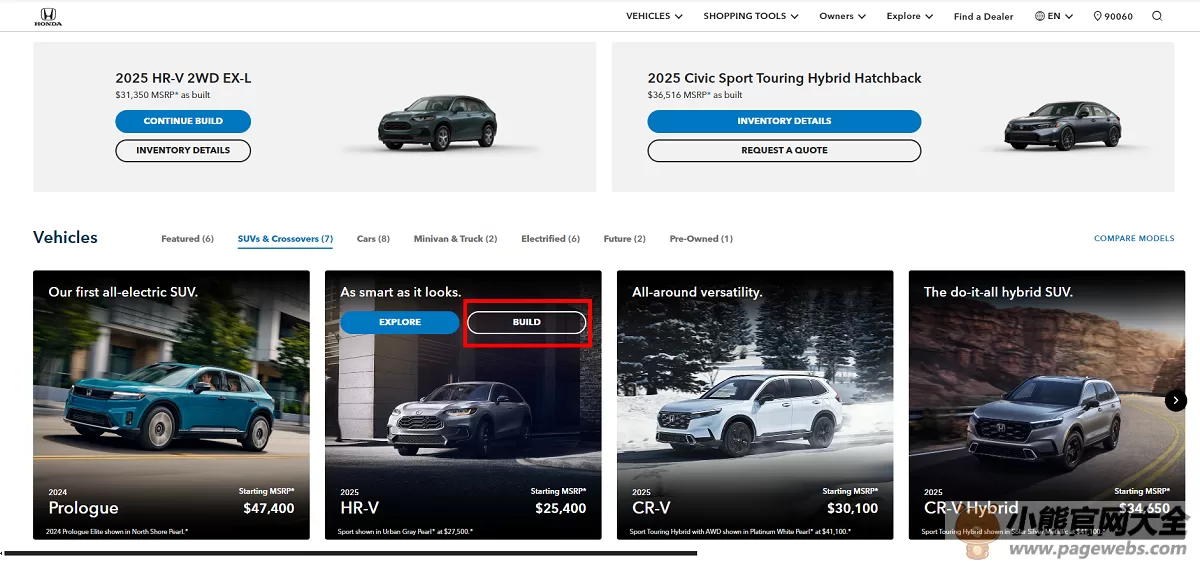Switch to the Pre-Owned (1) tab

[701, 239]
